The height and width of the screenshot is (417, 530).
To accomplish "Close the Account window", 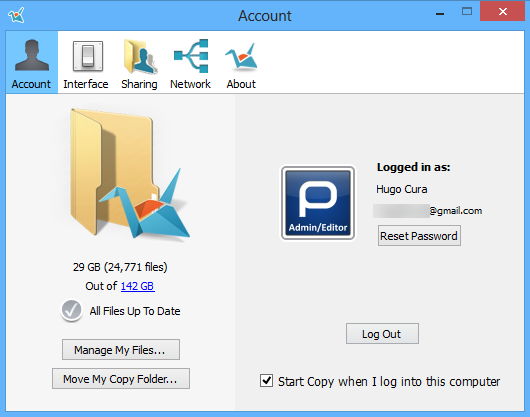I will [502, 12].
